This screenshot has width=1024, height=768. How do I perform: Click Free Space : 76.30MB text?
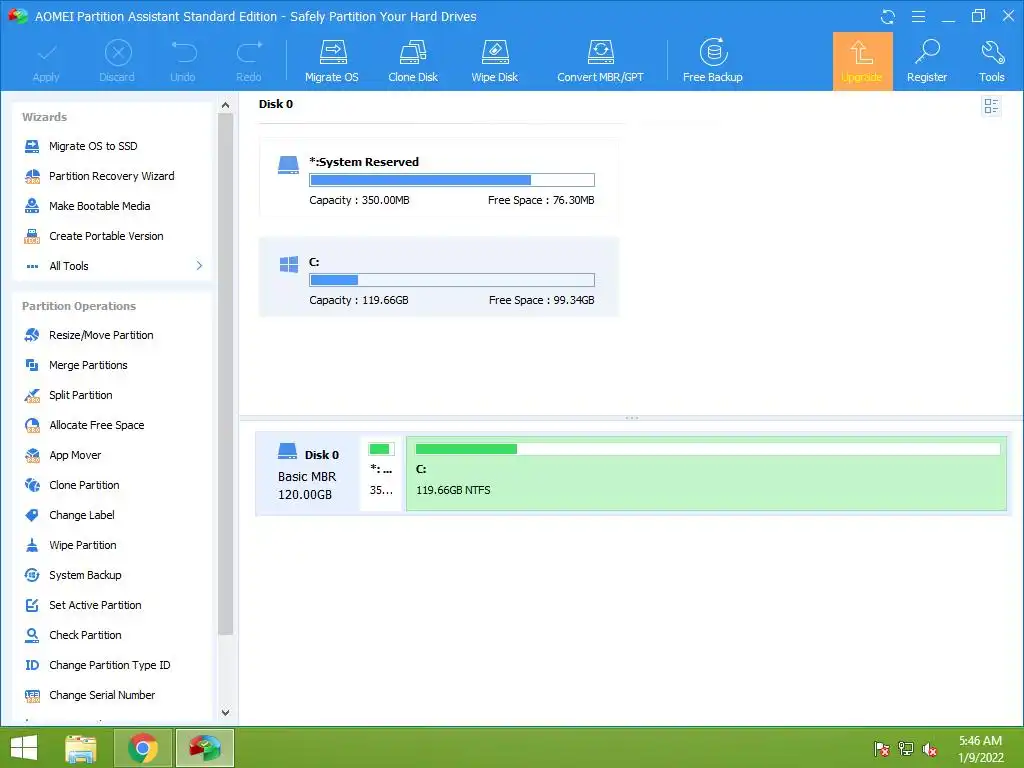coord(541,200)
